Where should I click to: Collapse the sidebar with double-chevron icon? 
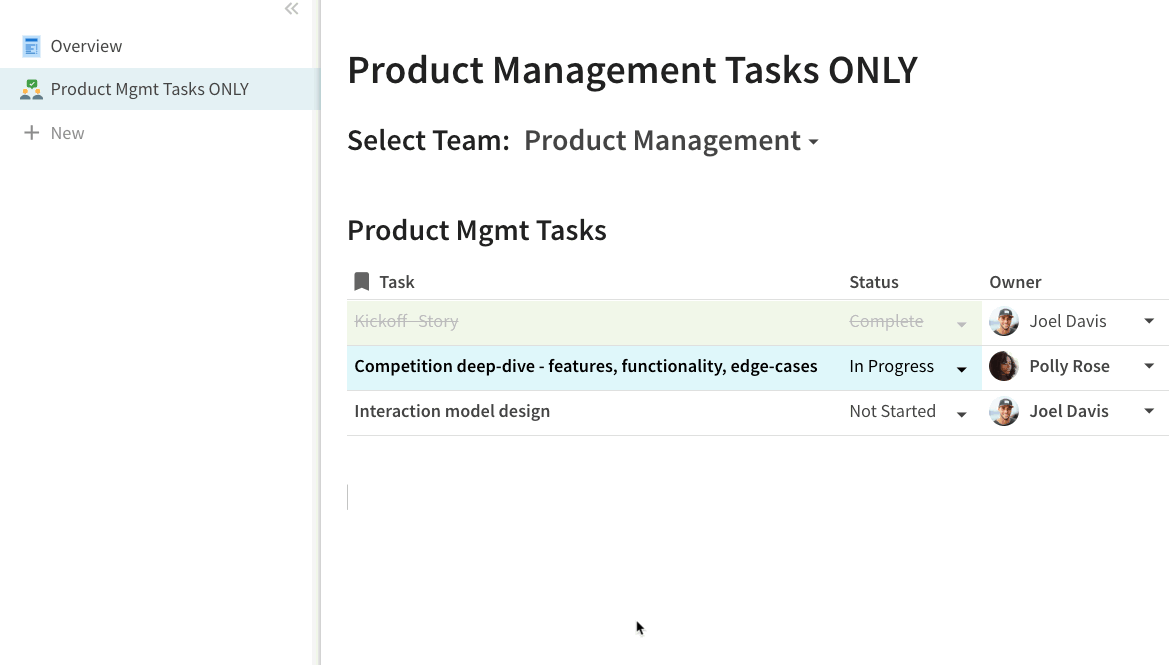[291, 9]
